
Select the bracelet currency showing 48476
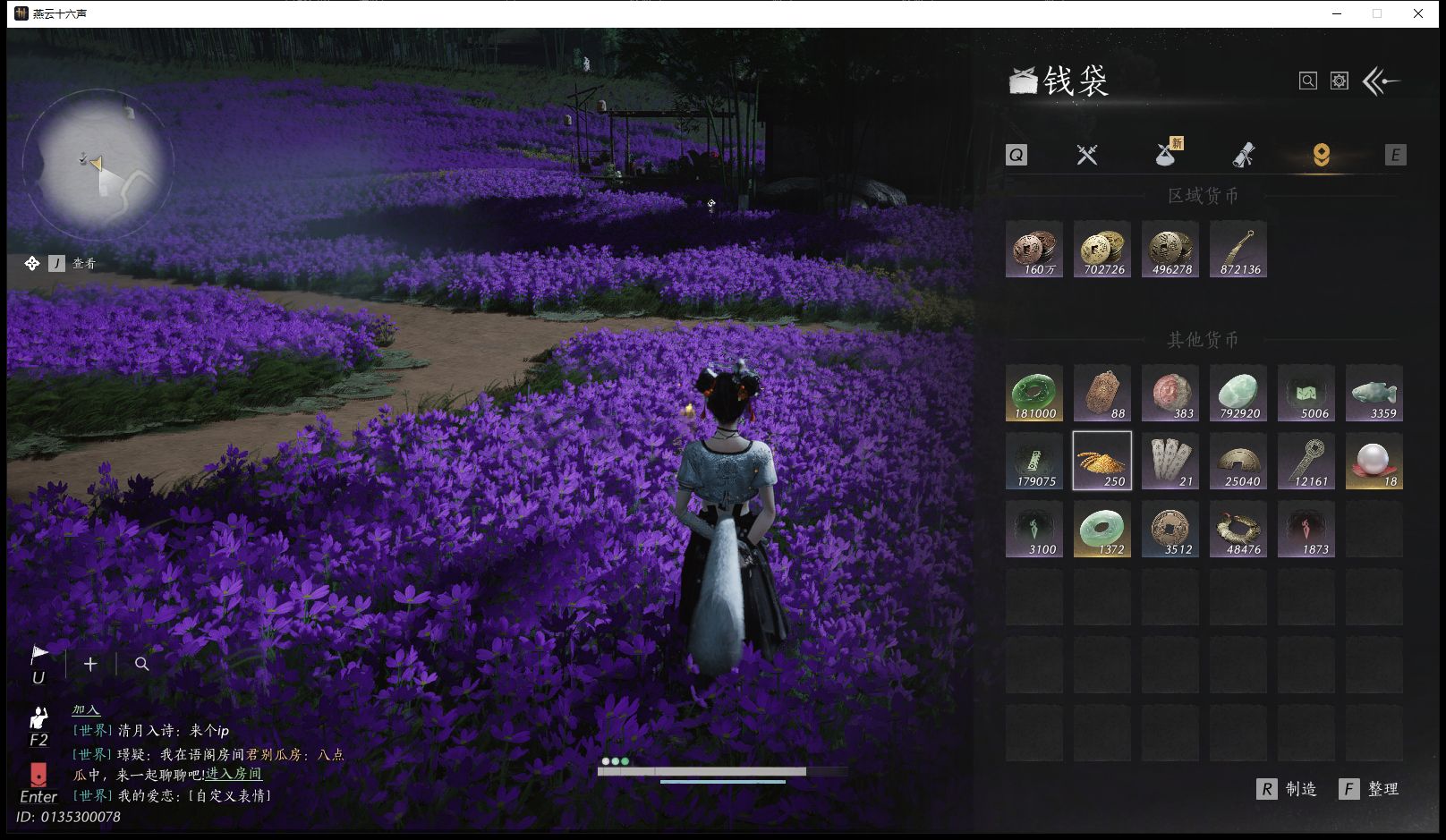(x=1238, y=529)
